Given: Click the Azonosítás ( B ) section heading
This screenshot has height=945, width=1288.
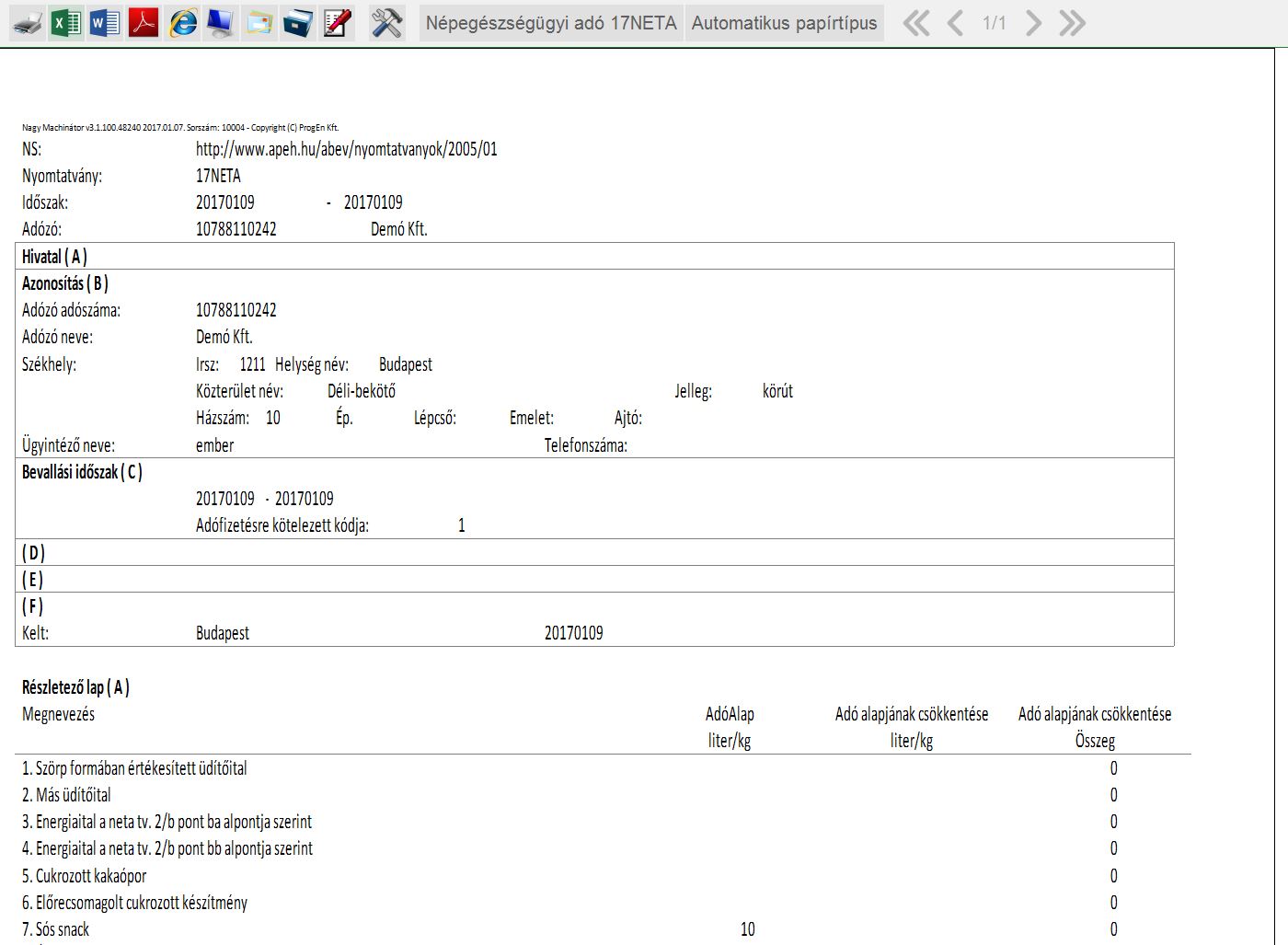Looking at the screenshot, I should pyautogui.click(x=65, y=283).
